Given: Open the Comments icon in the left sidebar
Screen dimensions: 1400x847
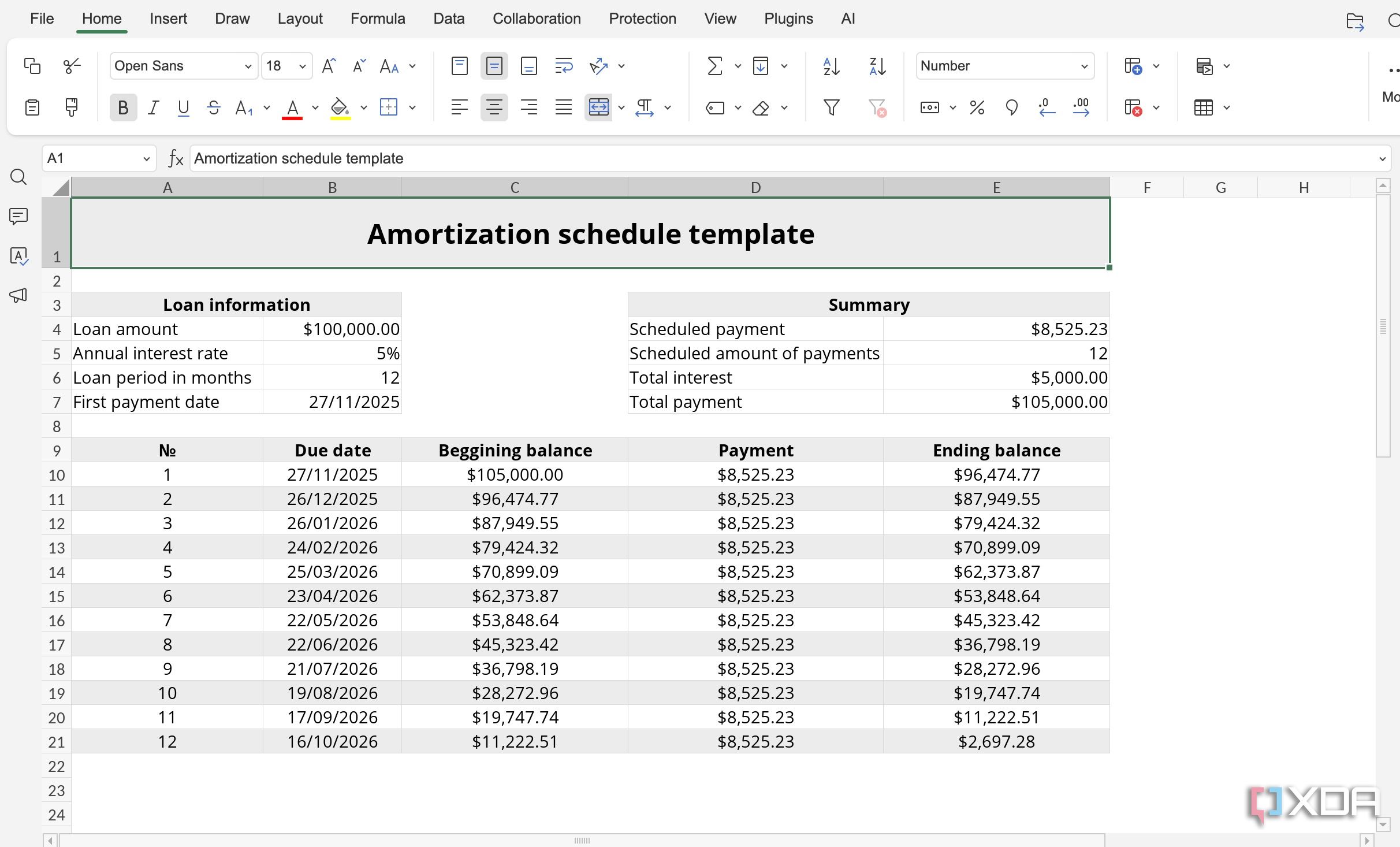Looking at the screenshot, I should pos(18,217).
